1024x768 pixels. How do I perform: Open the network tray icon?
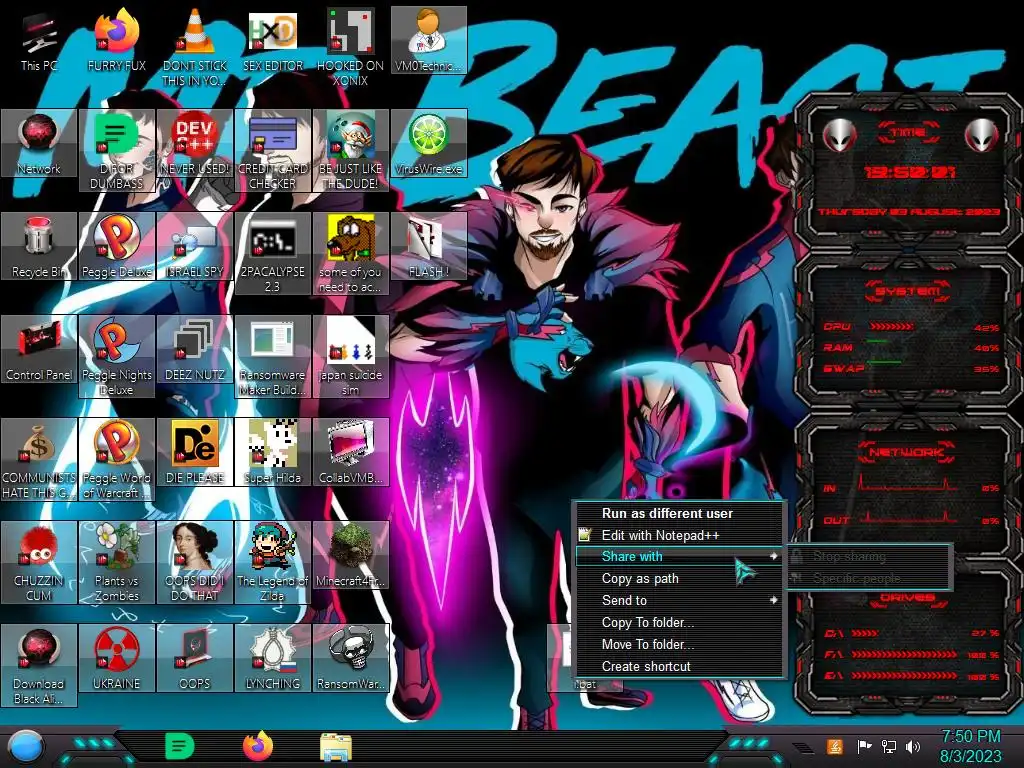[x=889, y=746]
